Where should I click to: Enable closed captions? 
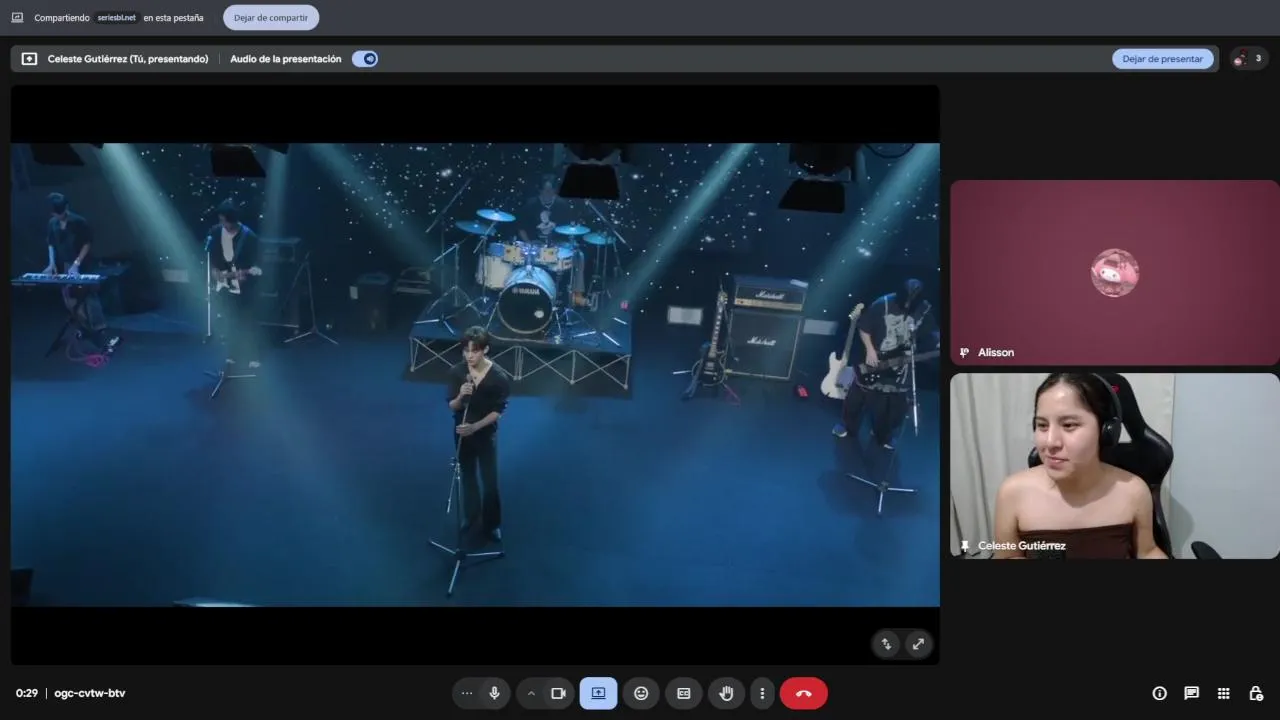click(684, 693)
